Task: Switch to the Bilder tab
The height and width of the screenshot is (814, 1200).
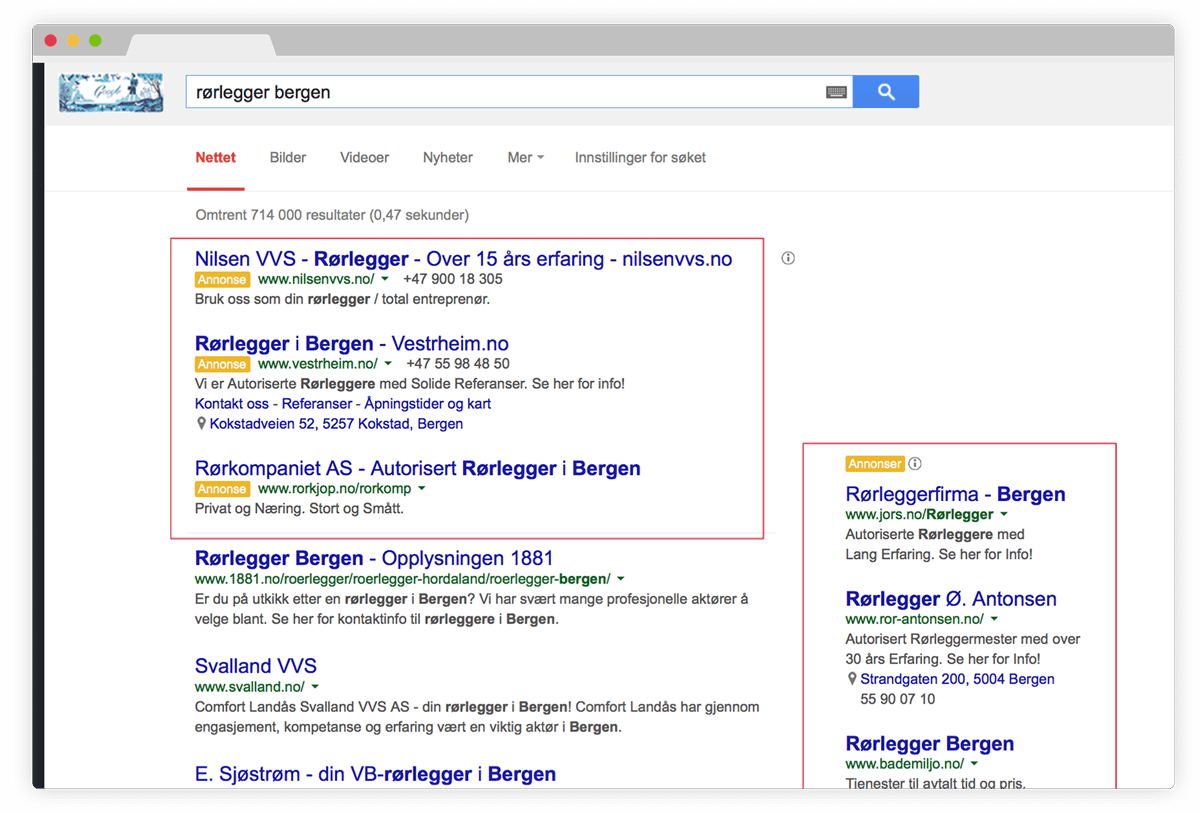Action: tap(288, 157)
